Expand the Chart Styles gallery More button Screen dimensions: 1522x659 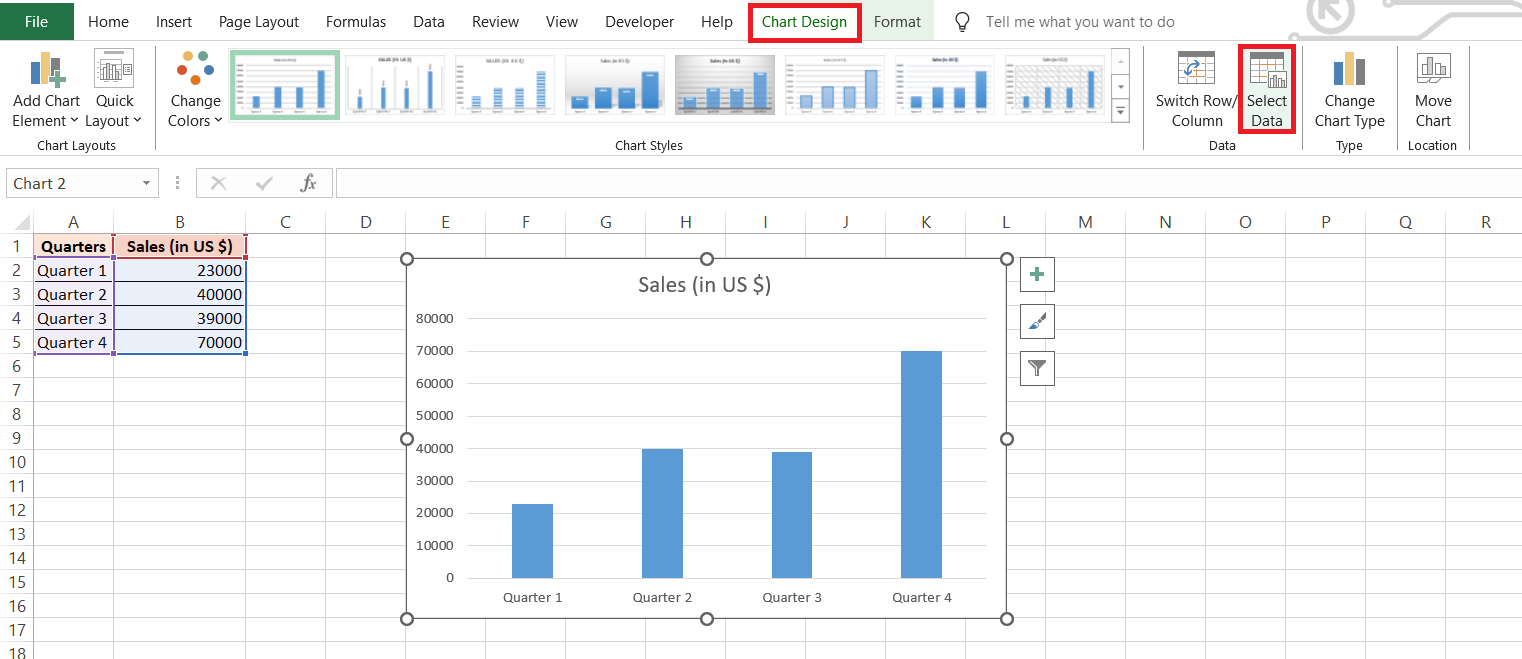pyautogui.click(x=1120, y=110)
